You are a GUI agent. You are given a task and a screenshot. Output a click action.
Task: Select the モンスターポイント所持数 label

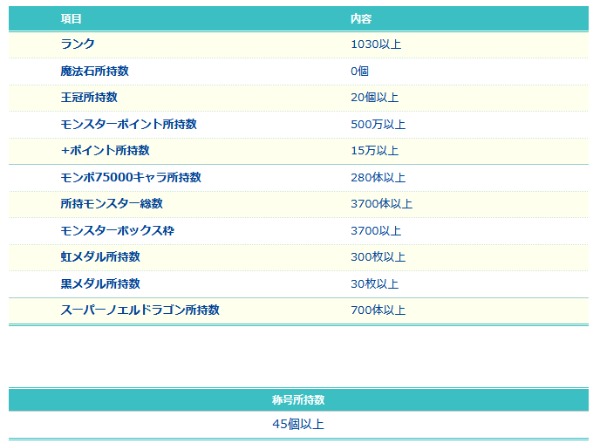[x=129, y=124]
